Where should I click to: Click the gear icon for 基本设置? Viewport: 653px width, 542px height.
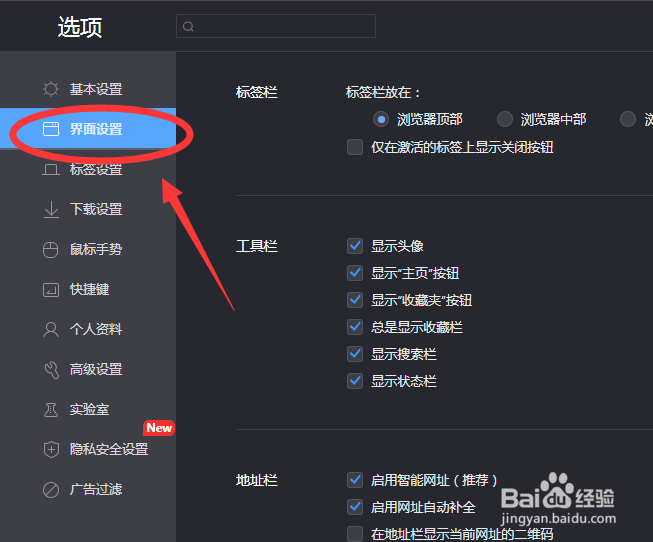51,89
